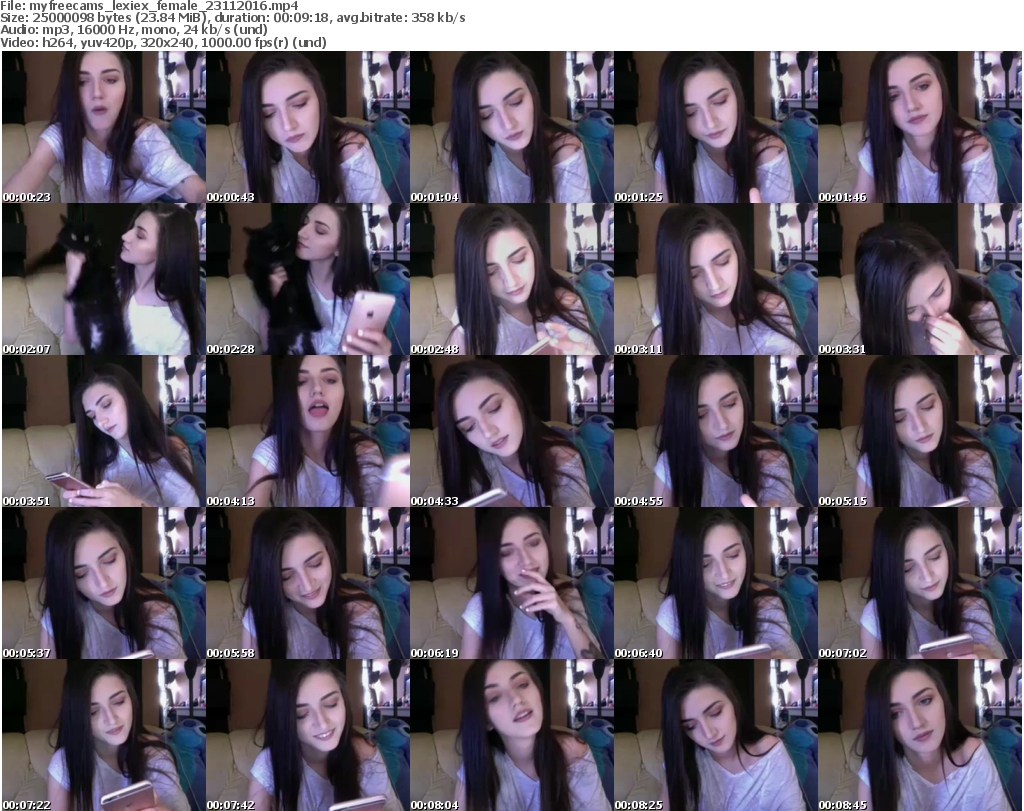Viewport: 1024px width, 811px height.
Task: Click the 'File:' header line with the .mp4 filename
Action: [150, 6]
